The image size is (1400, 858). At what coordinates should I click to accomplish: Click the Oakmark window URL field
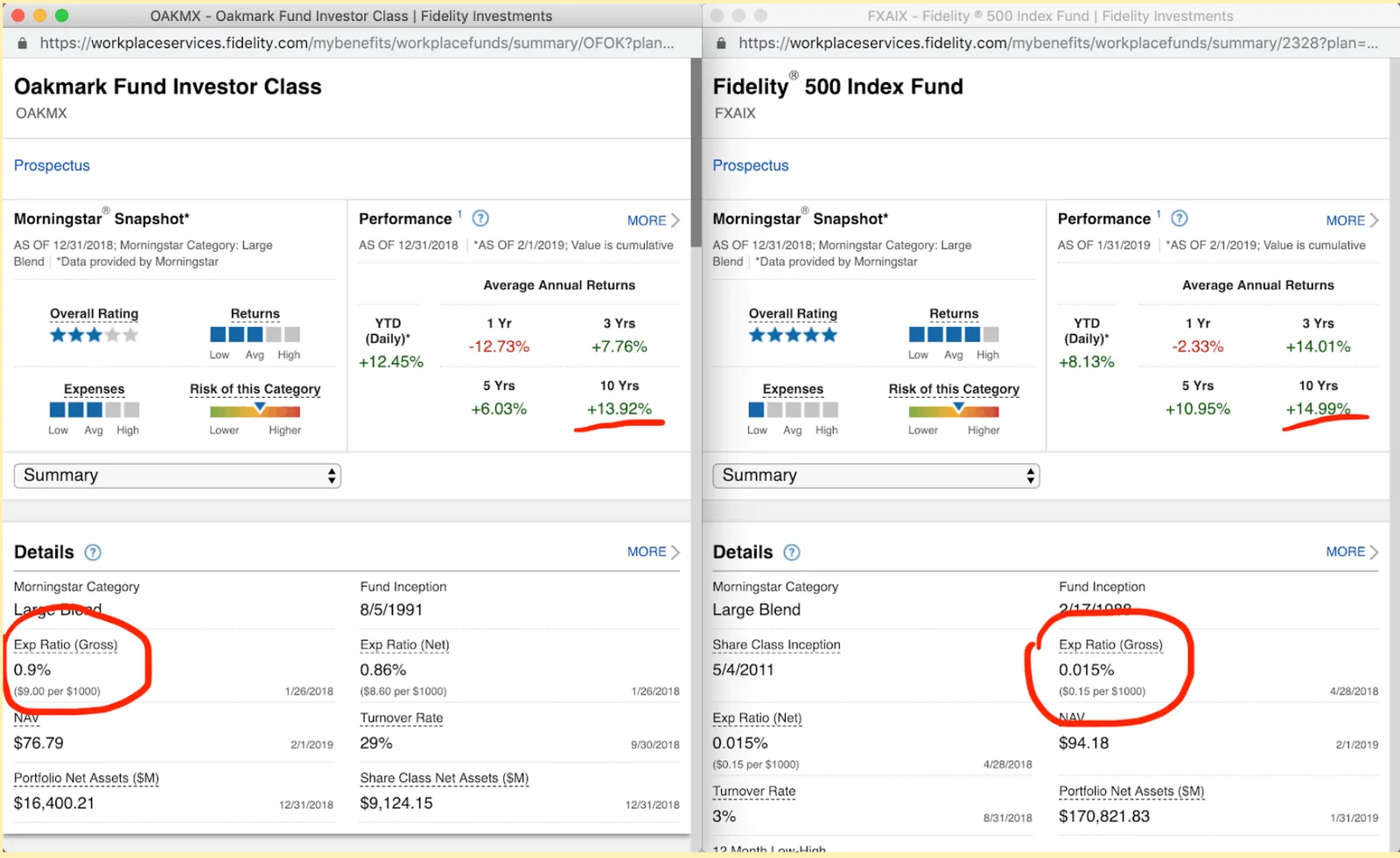[x=357, y=43]
